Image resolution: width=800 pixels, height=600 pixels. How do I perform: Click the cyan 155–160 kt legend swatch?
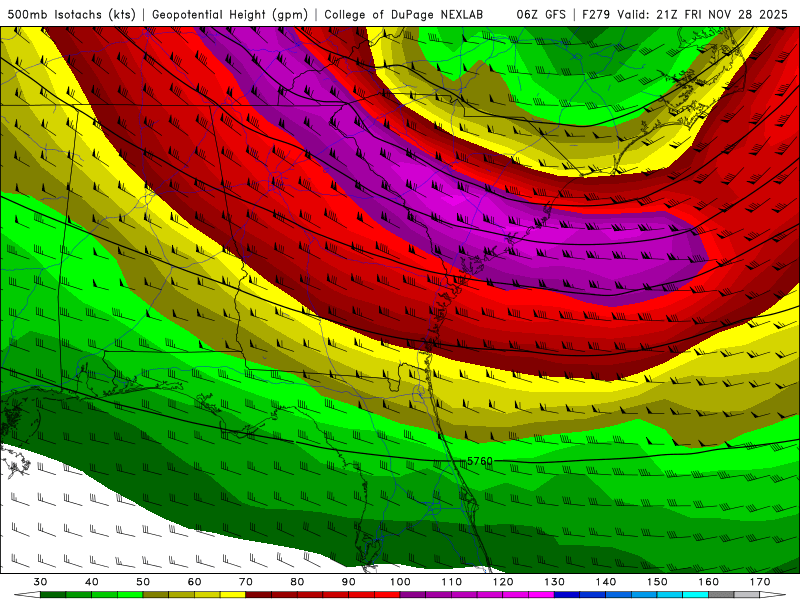[x=696, y=595]
